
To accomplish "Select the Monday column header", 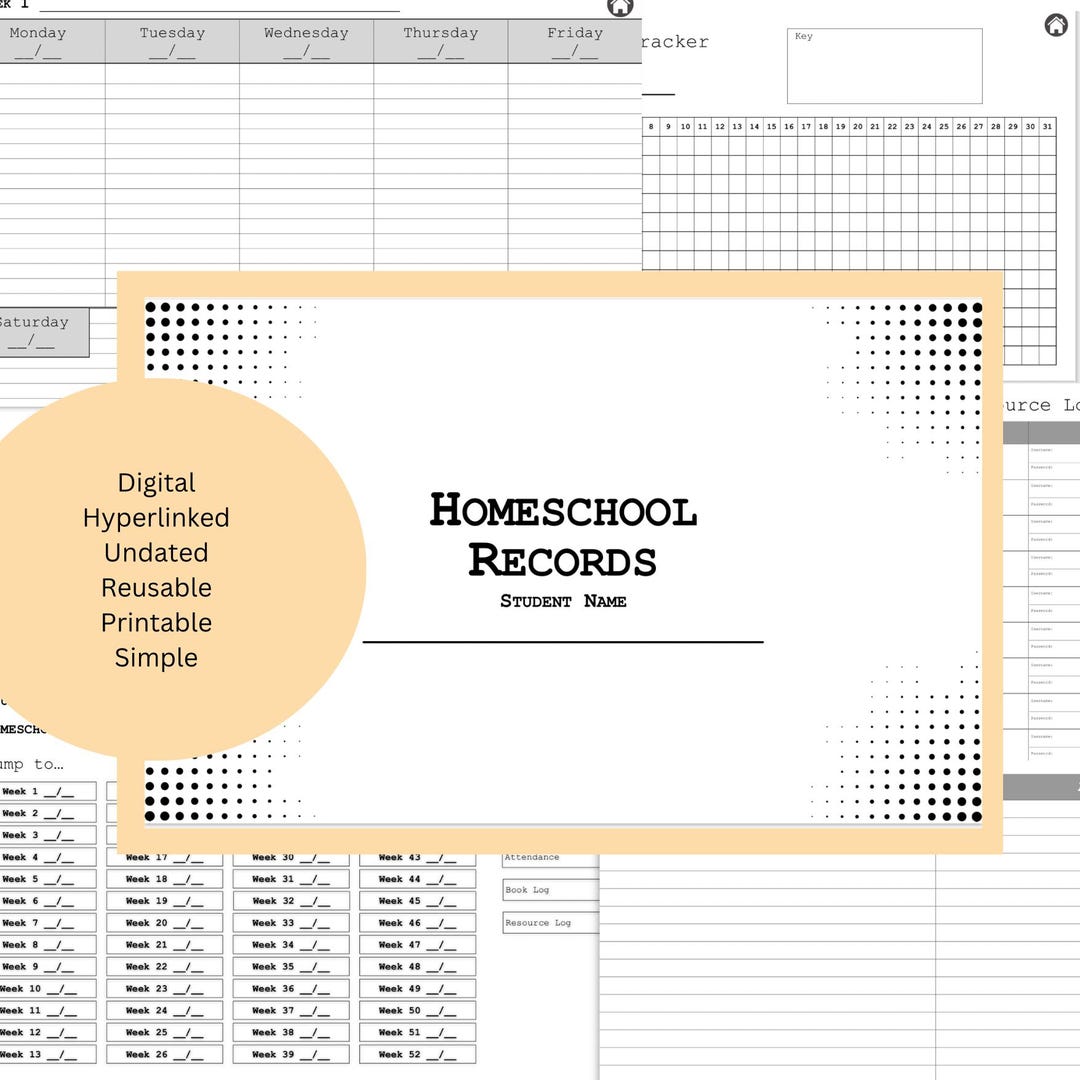I will pos(37,40).
